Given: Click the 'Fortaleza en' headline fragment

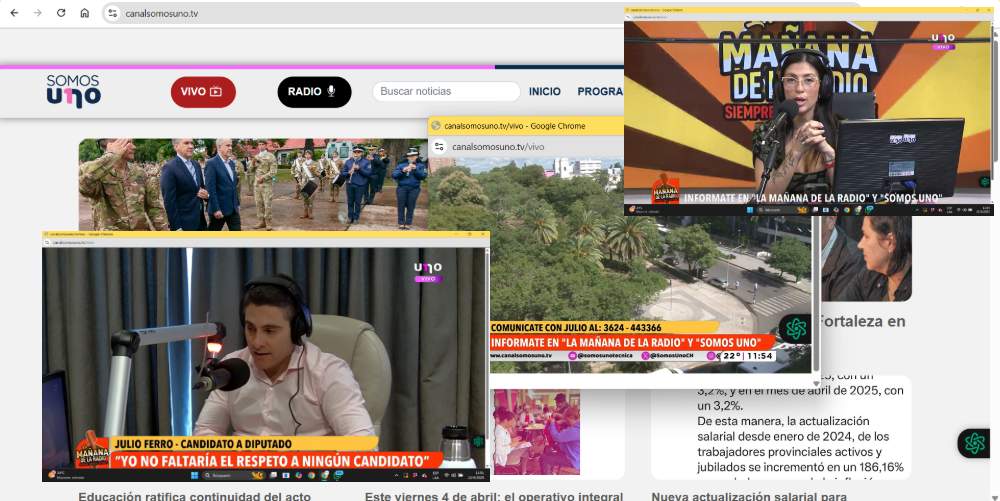Looking at the screenshot, I should coord(861,321).
